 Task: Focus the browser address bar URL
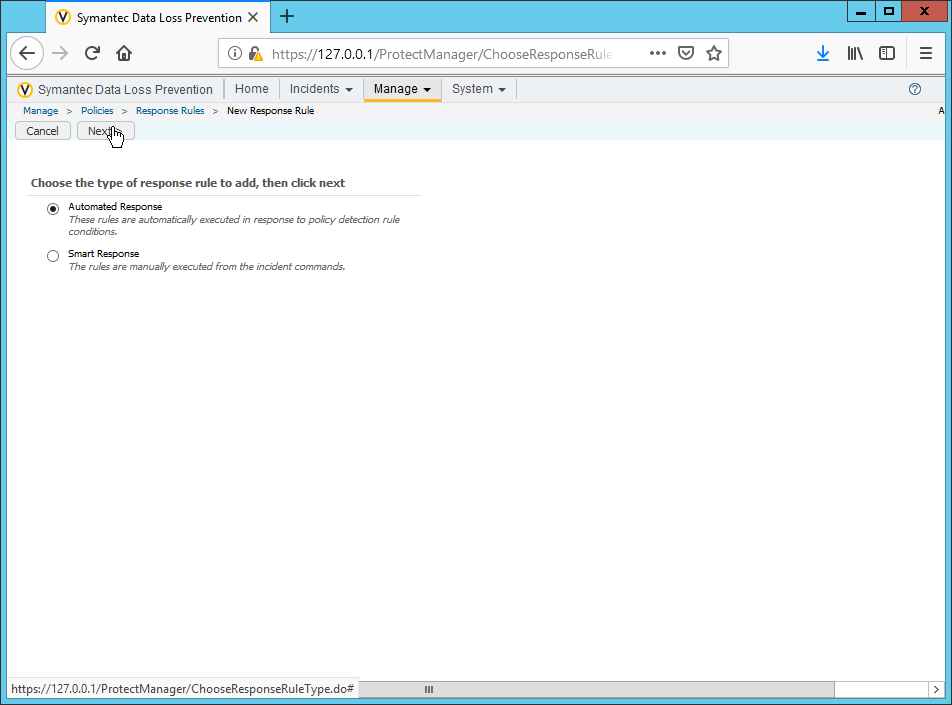pos(442,54)
